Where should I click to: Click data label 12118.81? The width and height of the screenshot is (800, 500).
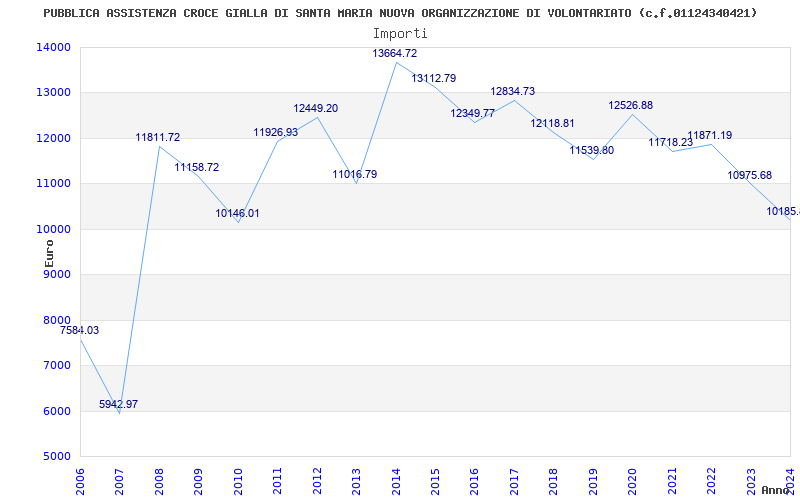[552, 123]
